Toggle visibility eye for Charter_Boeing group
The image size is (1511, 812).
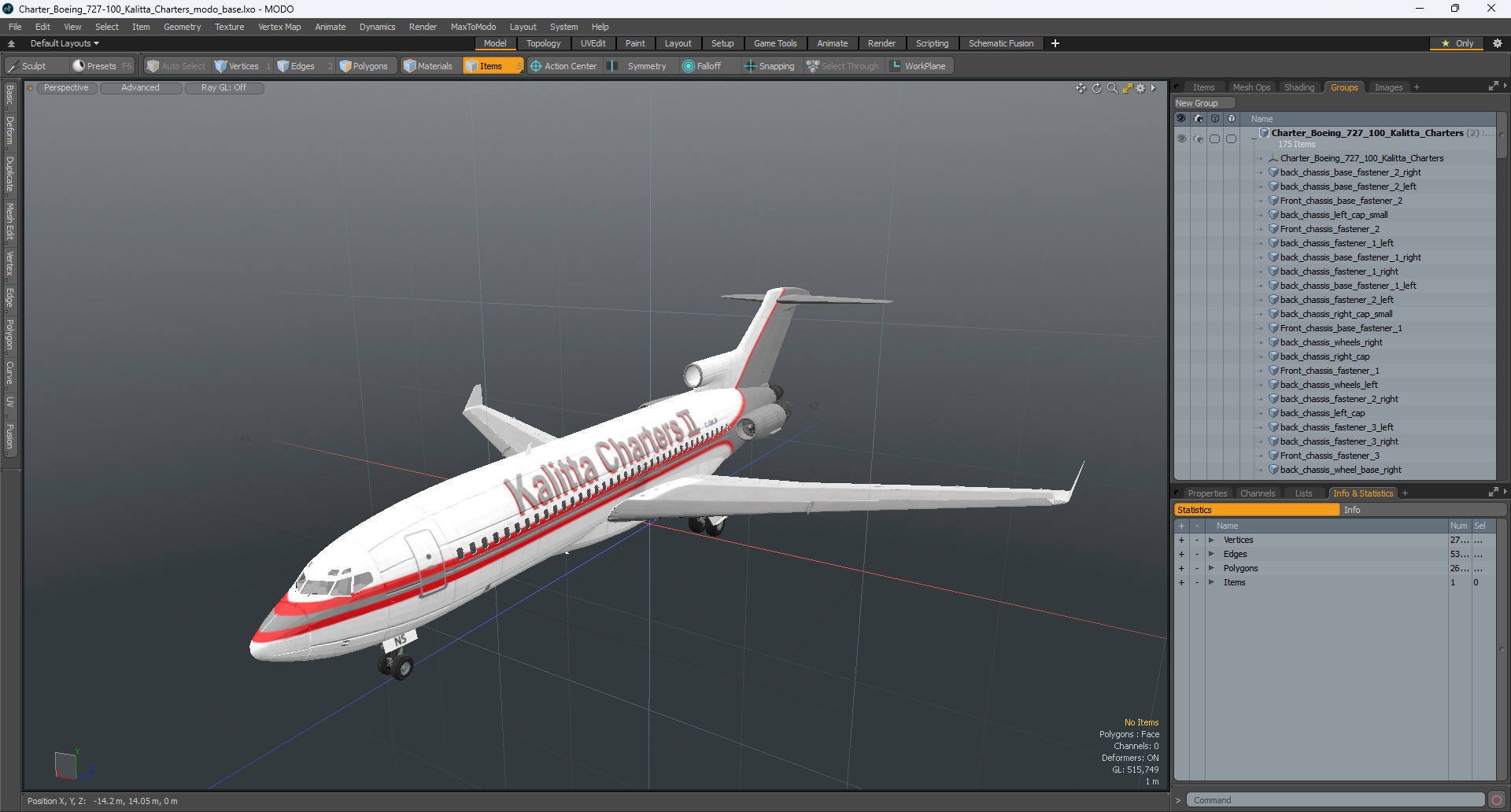click(x=1181, y=138)
